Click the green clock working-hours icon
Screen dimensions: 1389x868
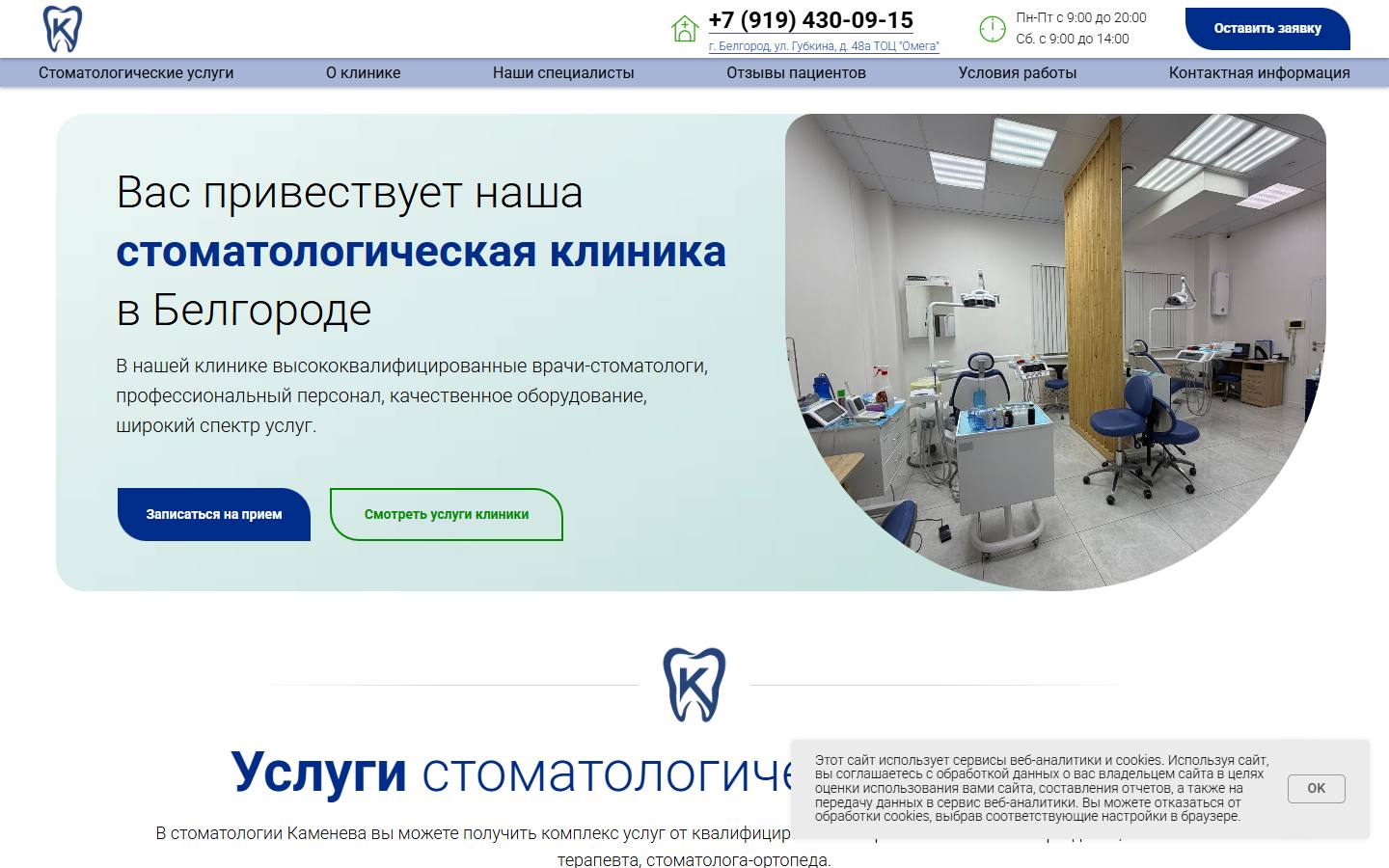[993, 29]
